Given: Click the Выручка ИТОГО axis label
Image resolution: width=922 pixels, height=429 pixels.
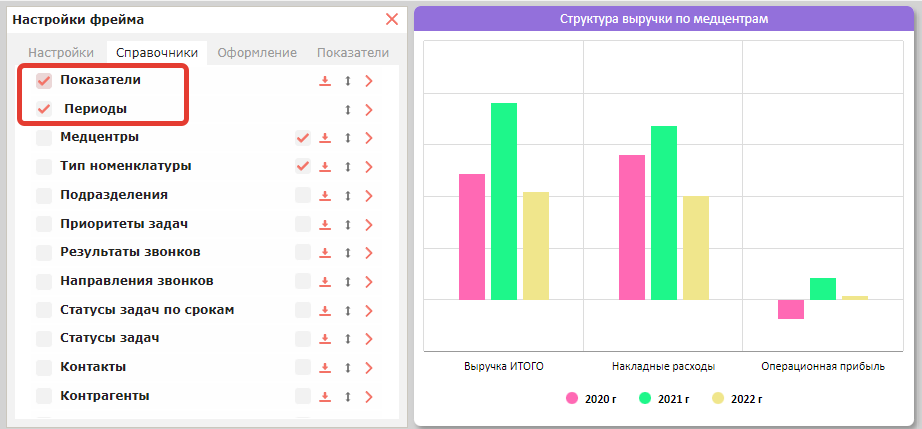Looking at the screenshot, I should [x=504, y=367].
